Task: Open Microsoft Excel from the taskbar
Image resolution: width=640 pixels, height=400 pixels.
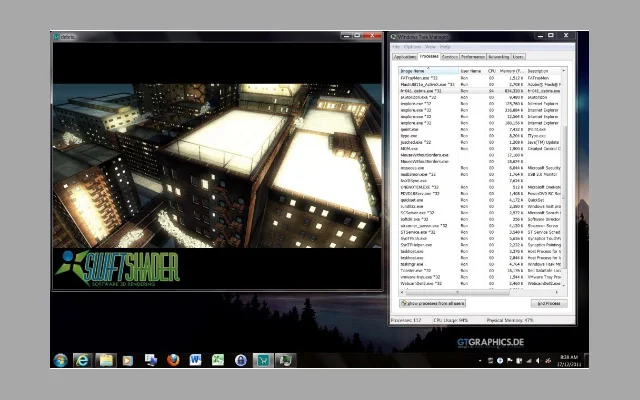Action: tap(218, 360)
